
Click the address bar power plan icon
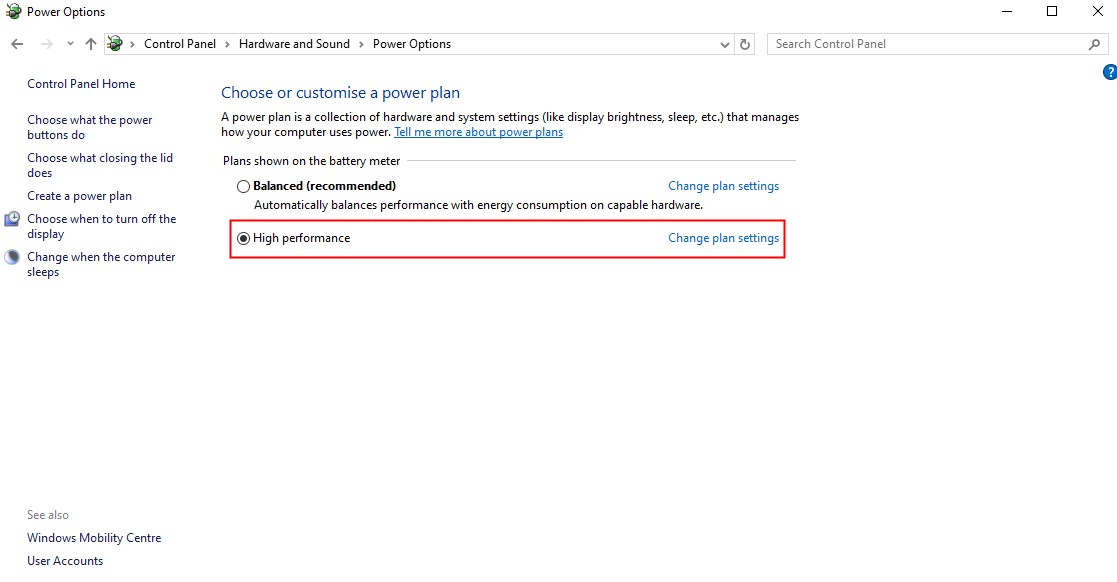pos(116,44)
